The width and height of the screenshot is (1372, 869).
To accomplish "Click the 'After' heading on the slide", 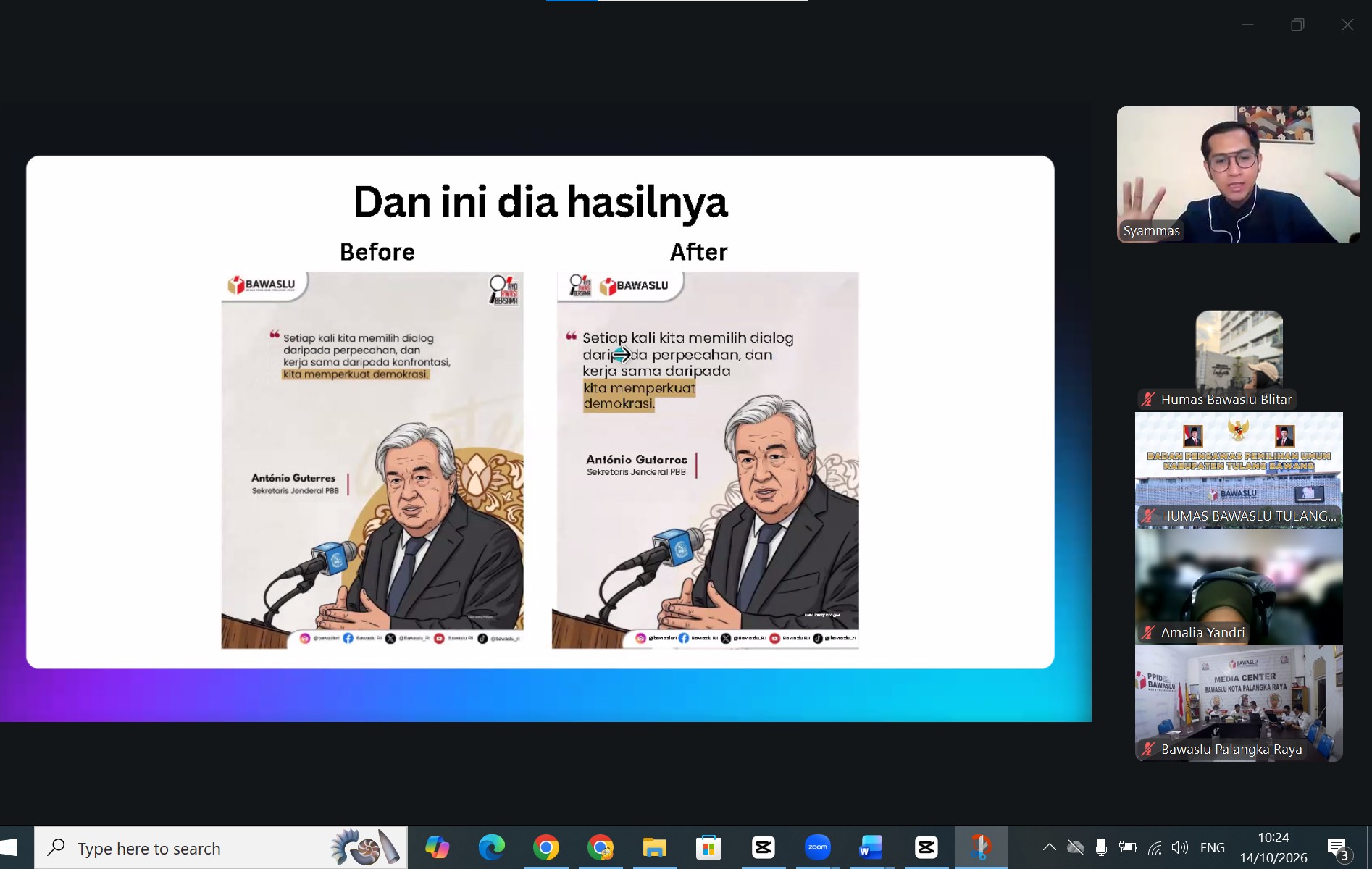I will [699, 252].
